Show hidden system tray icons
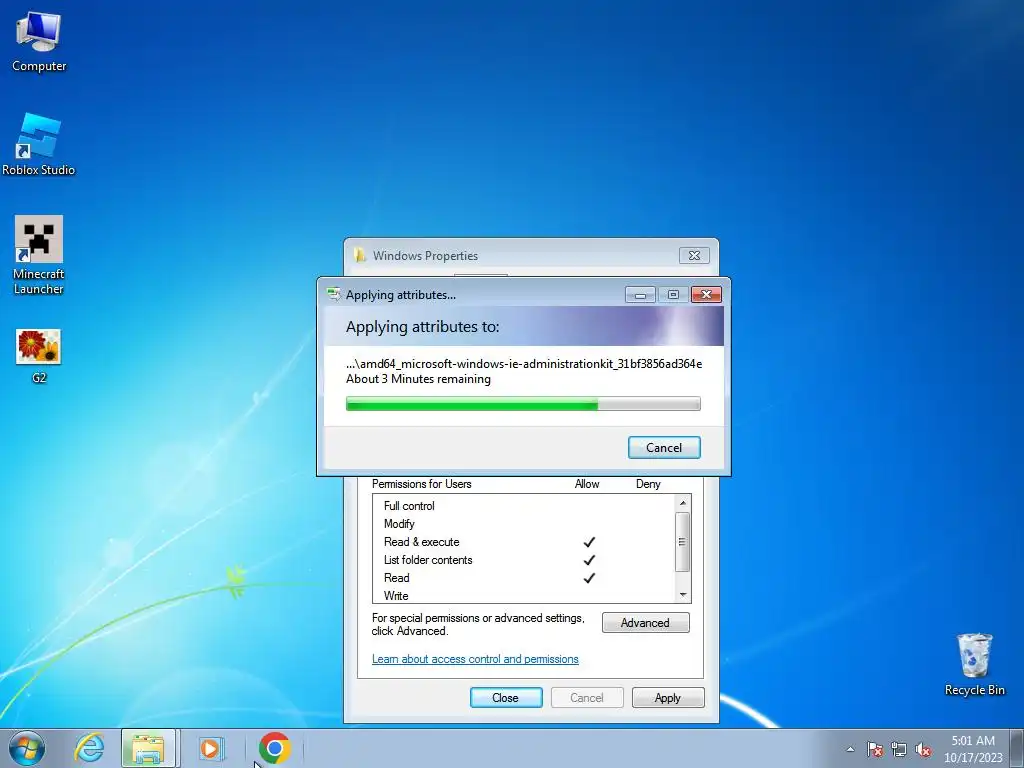This screenshot has width=1024, height=768. tap(850, 749)
